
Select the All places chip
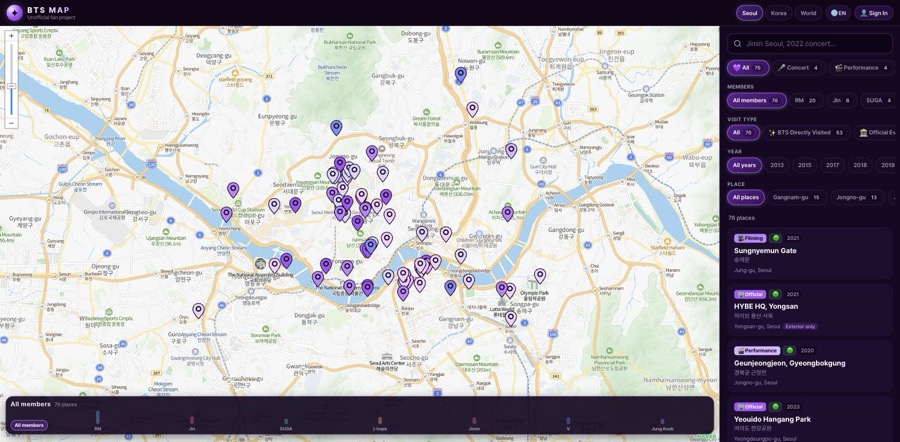pos(746,197)
